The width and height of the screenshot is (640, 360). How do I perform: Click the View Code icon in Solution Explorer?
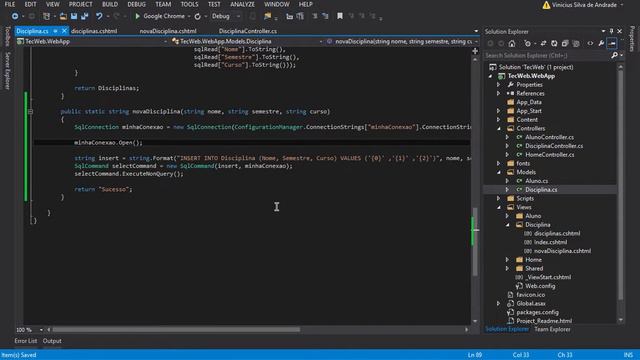pos(590,43)
